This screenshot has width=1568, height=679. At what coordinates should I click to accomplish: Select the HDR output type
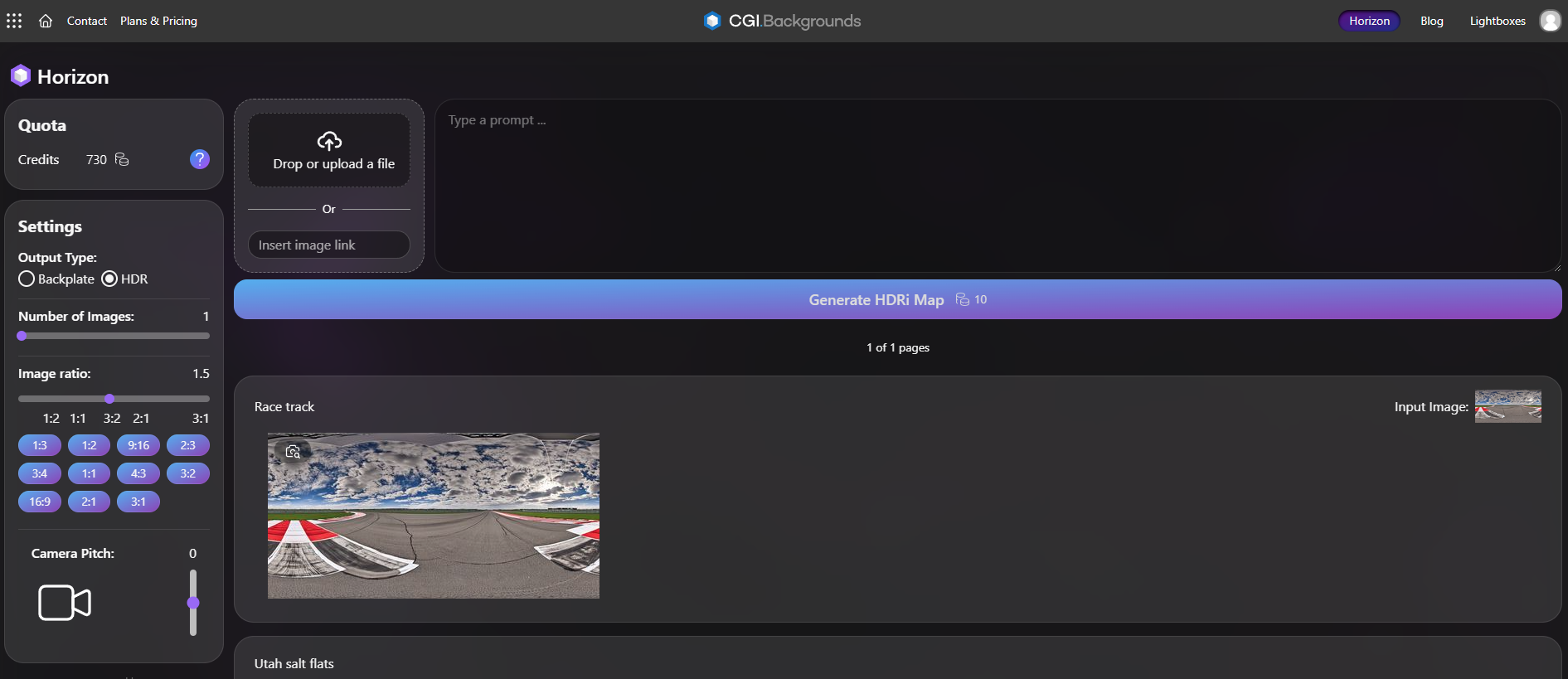[x=109, y=279]
